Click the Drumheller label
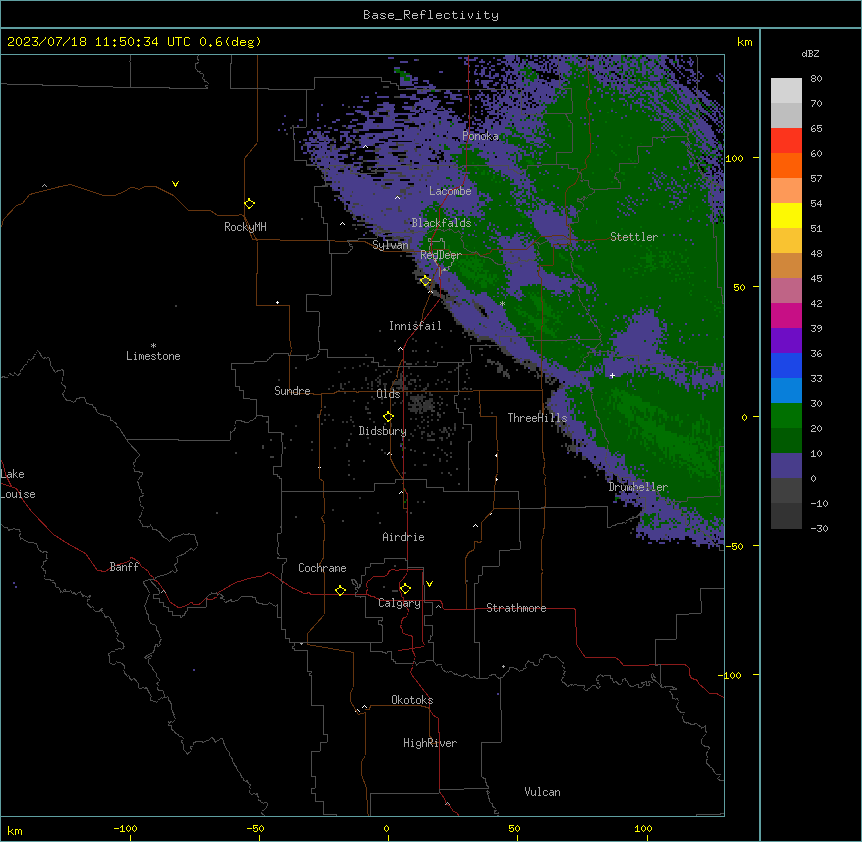 coord(638,487)
